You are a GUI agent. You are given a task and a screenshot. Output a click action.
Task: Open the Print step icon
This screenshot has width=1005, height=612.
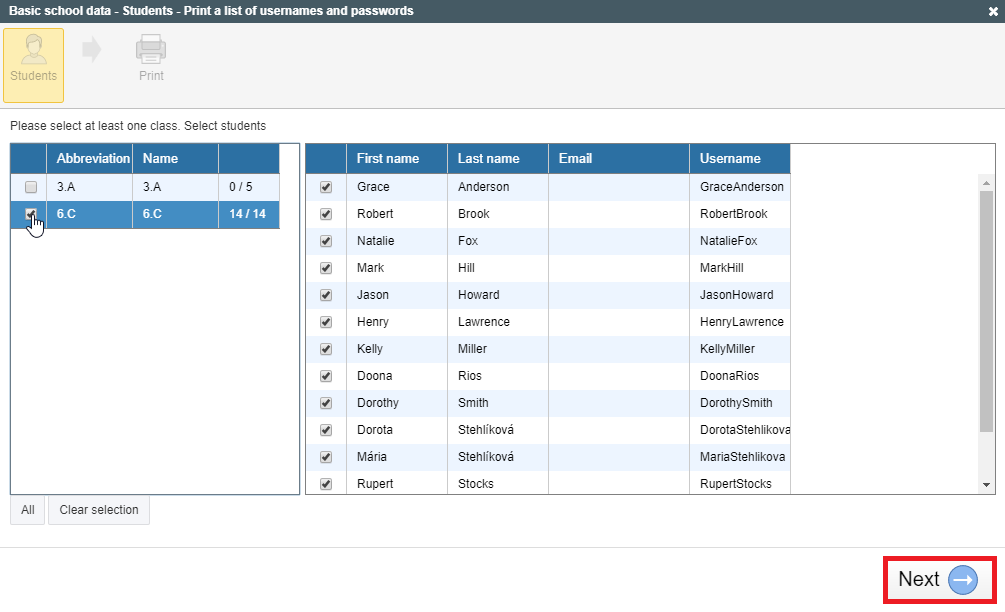[151, 58]
